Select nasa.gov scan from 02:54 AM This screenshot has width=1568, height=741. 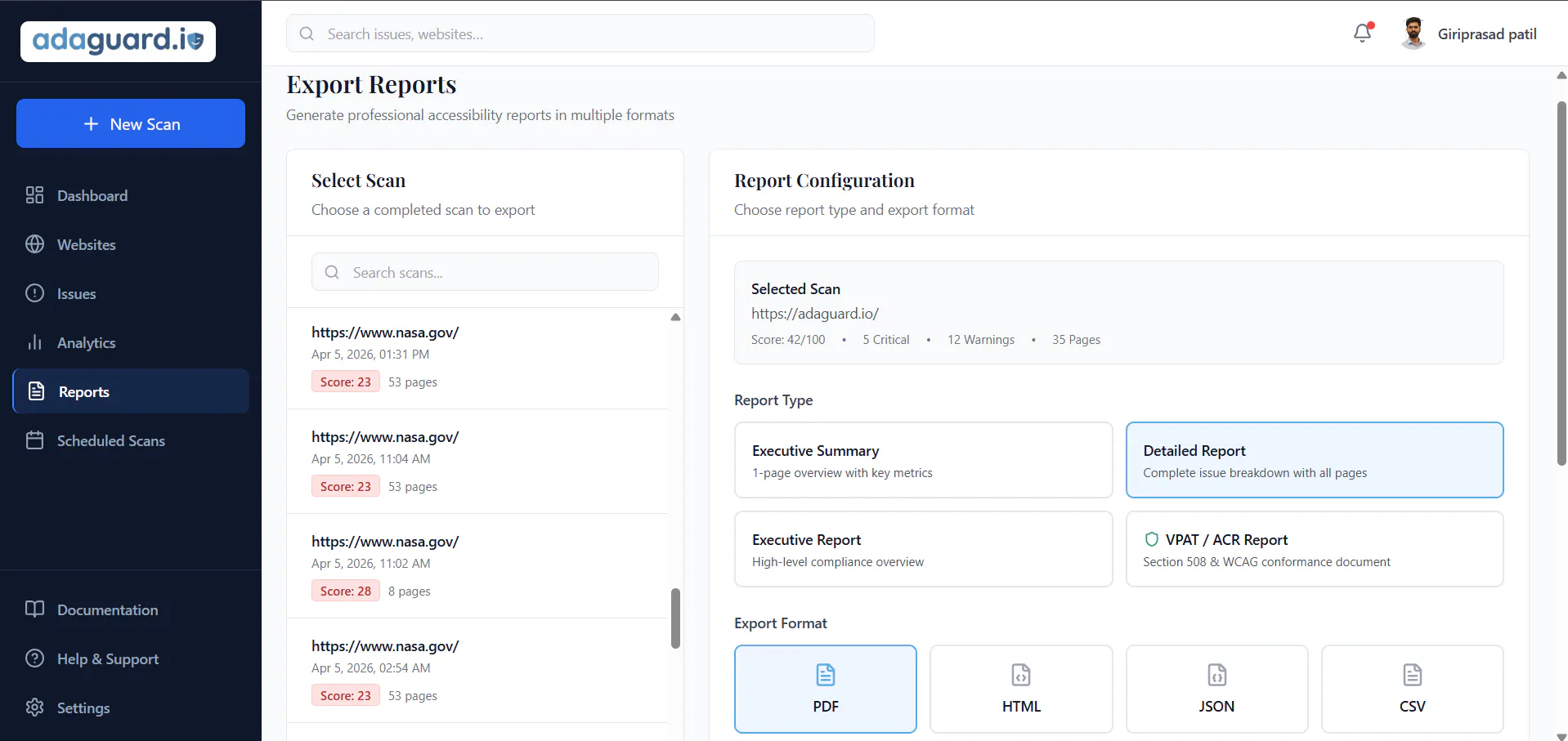[x=477, y=671]
